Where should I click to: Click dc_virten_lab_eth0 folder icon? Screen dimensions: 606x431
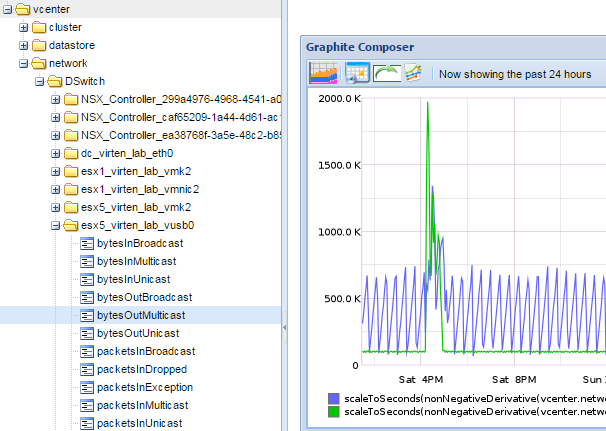(x=71, y=153)
